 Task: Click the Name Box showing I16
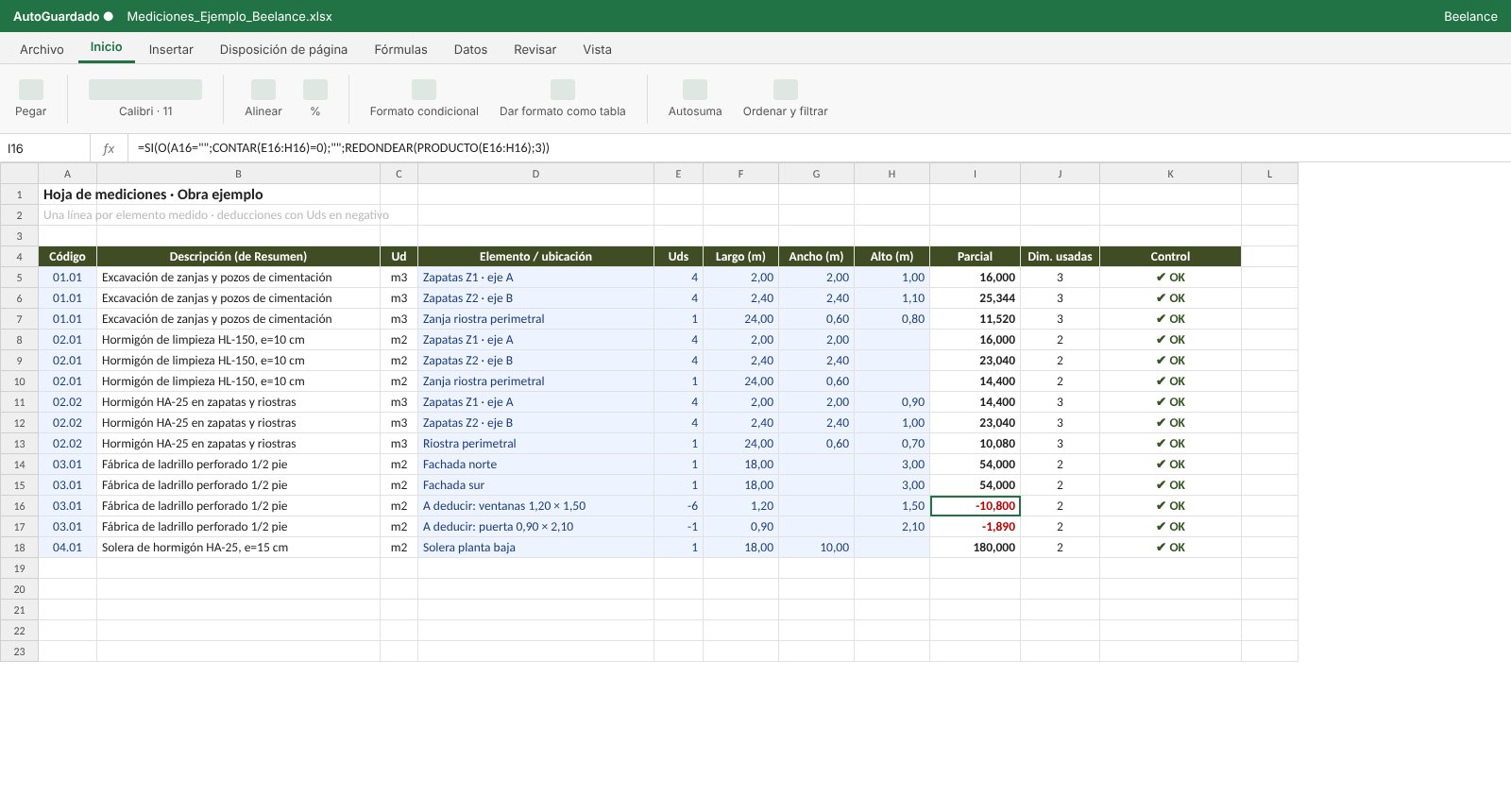(45, 148)
